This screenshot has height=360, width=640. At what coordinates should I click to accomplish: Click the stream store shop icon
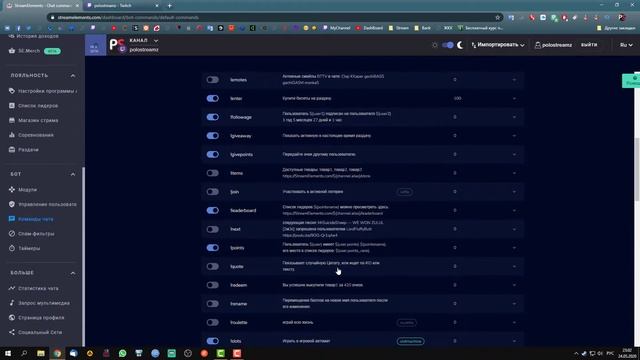[12, 120]
